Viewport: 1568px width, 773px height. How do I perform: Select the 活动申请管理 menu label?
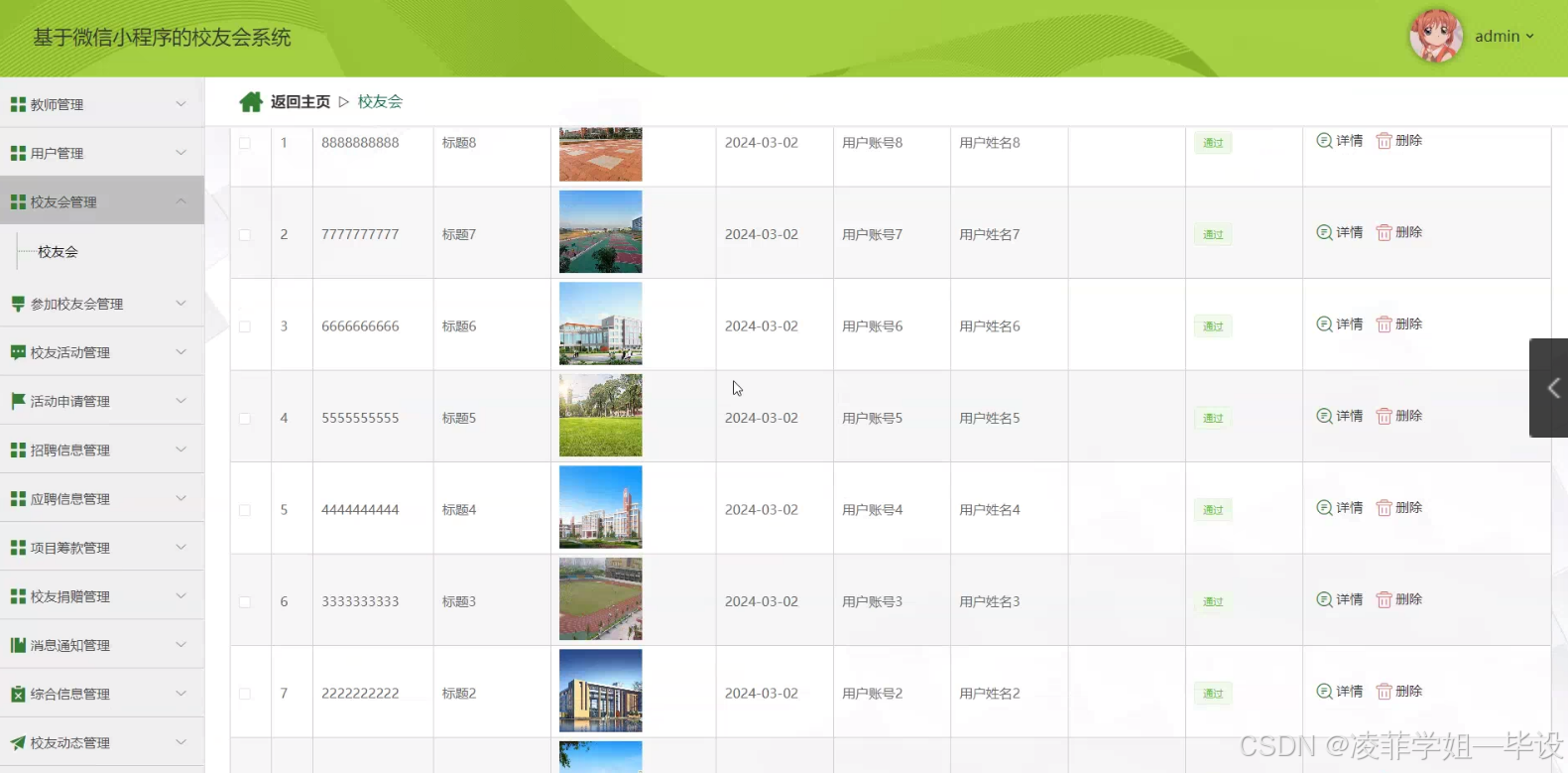[x=69, y=402]
